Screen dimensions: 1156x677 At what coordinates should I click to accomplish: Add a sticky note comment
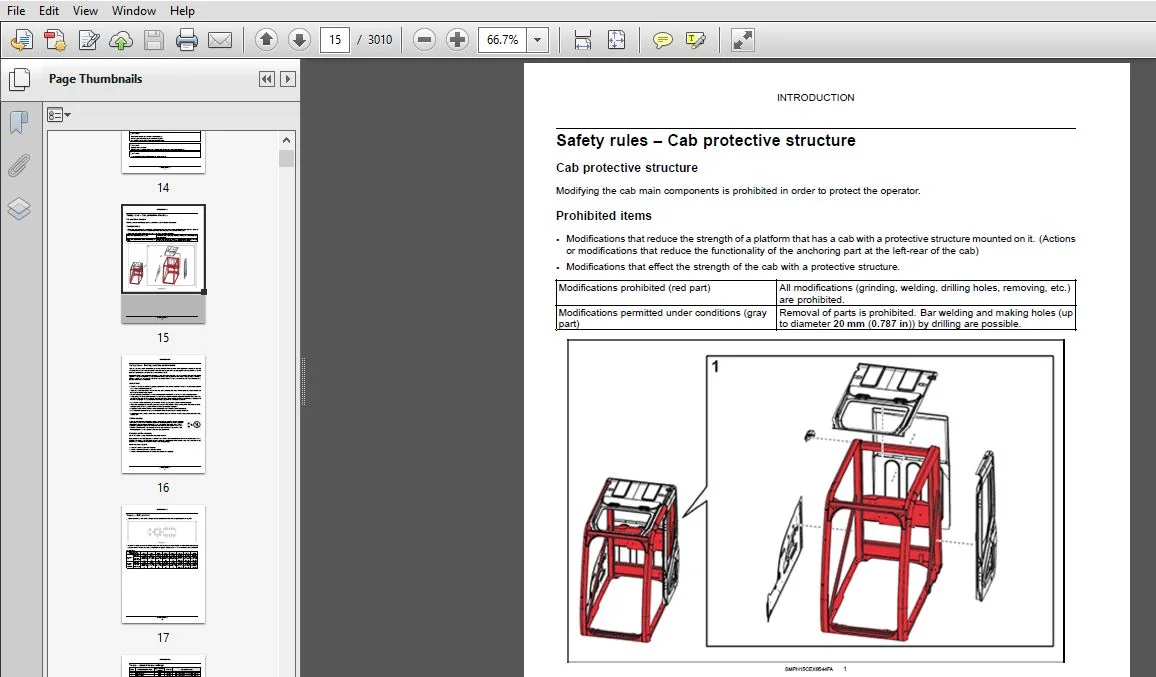point(663,40)
